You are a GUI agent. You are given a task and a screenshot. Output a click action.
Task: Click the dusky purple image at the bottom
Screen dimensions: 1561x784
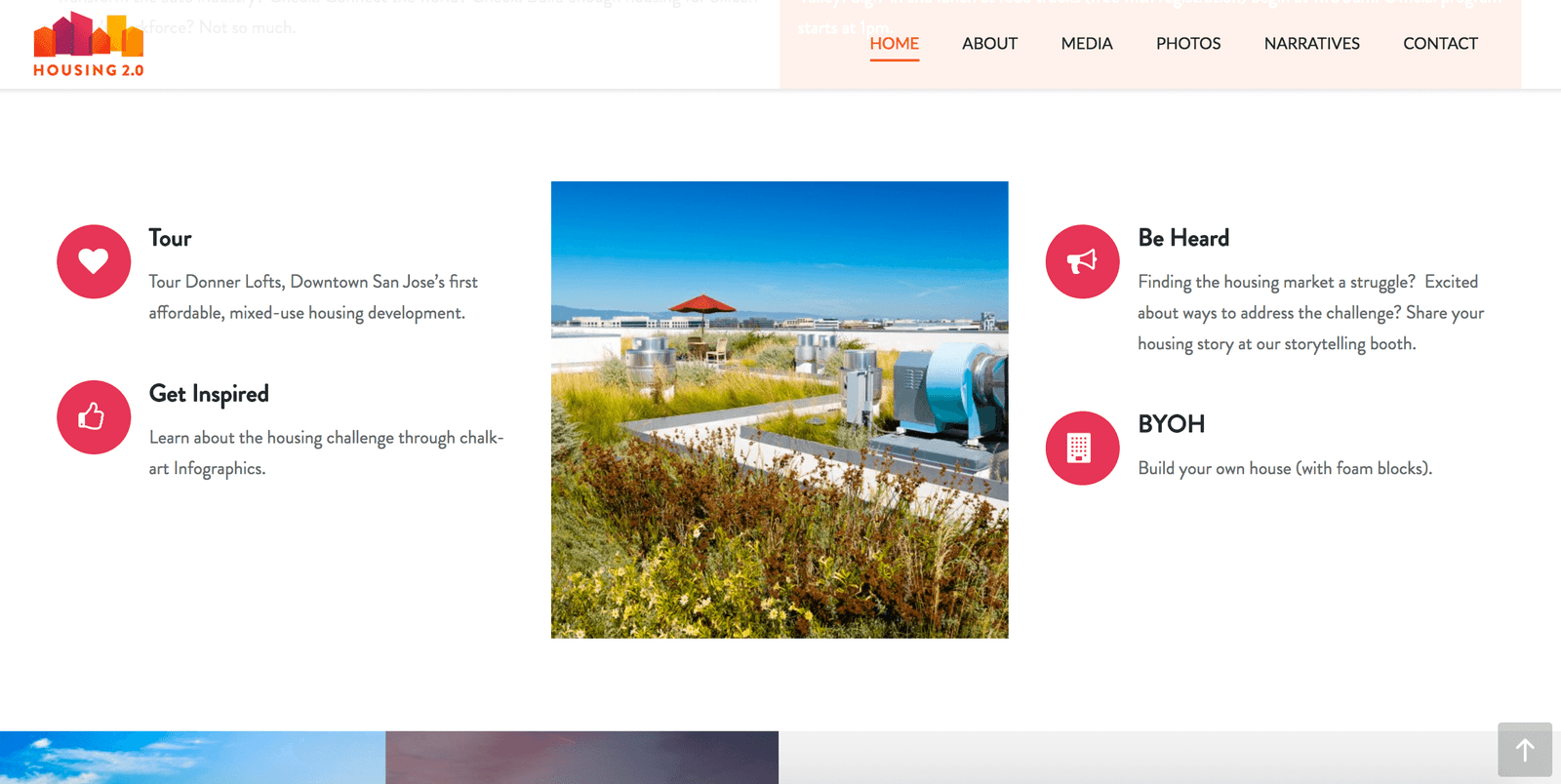point(581,758)
